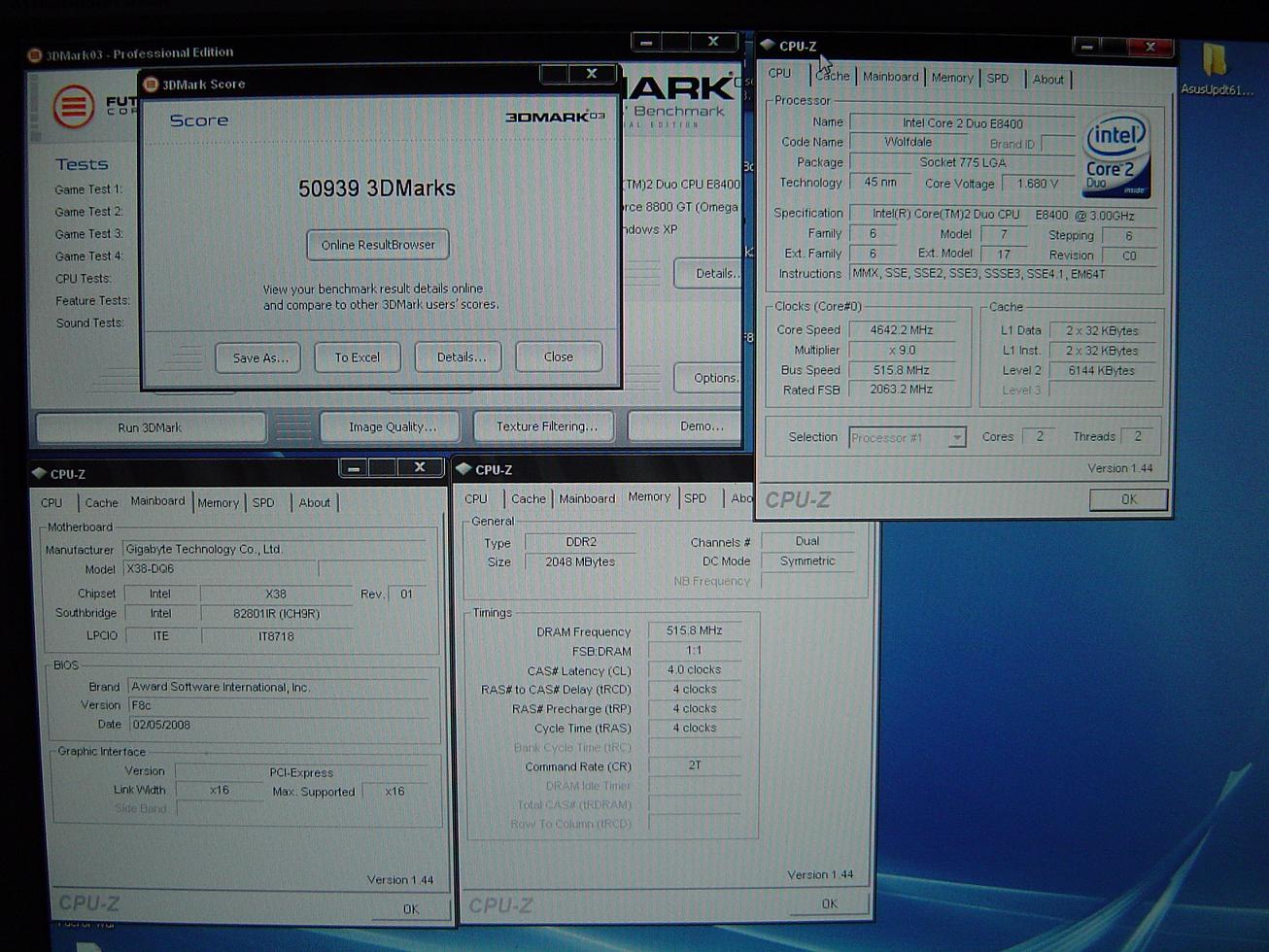Image resolution: width=1269 pixels, height=952 pixels.
Task: Click memory Size value 2048 MBytes
Action: [580, 561]
